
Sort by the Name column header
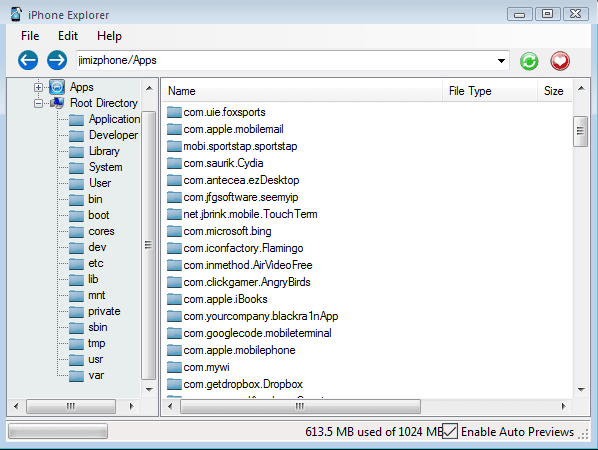point(302,91)
